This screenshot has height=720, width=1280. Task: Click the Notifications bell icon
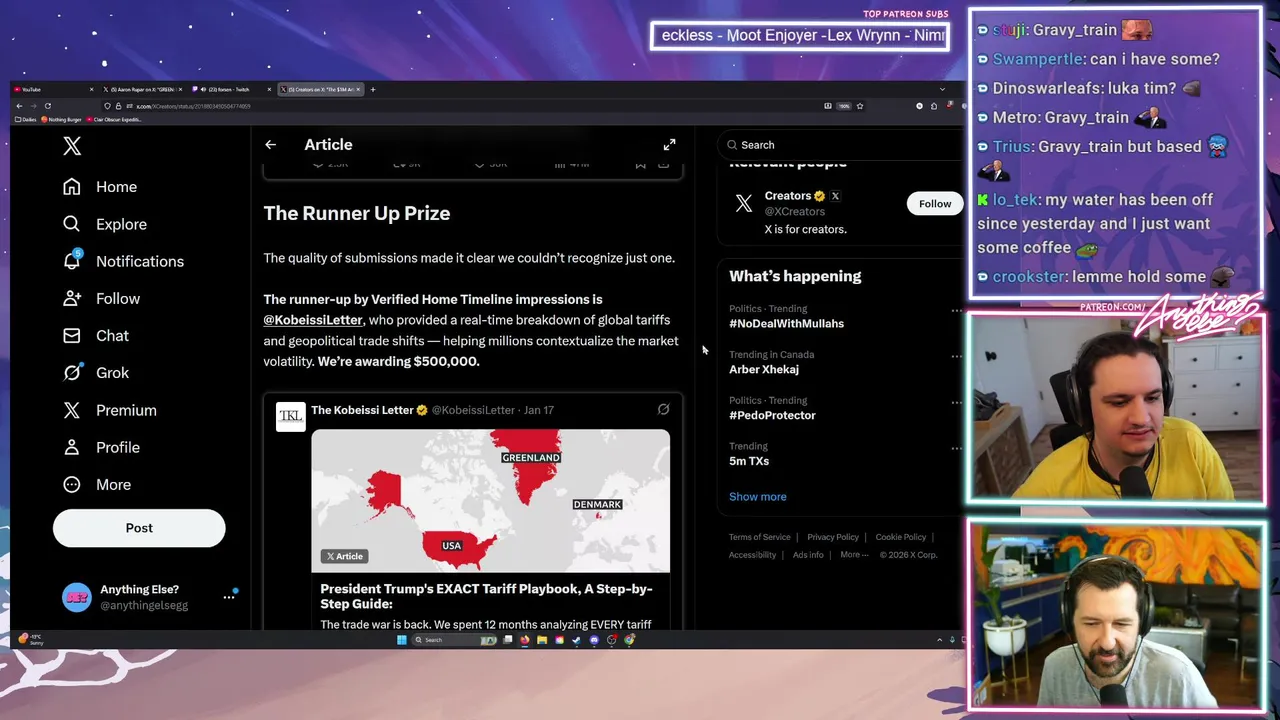pos(72,261)
